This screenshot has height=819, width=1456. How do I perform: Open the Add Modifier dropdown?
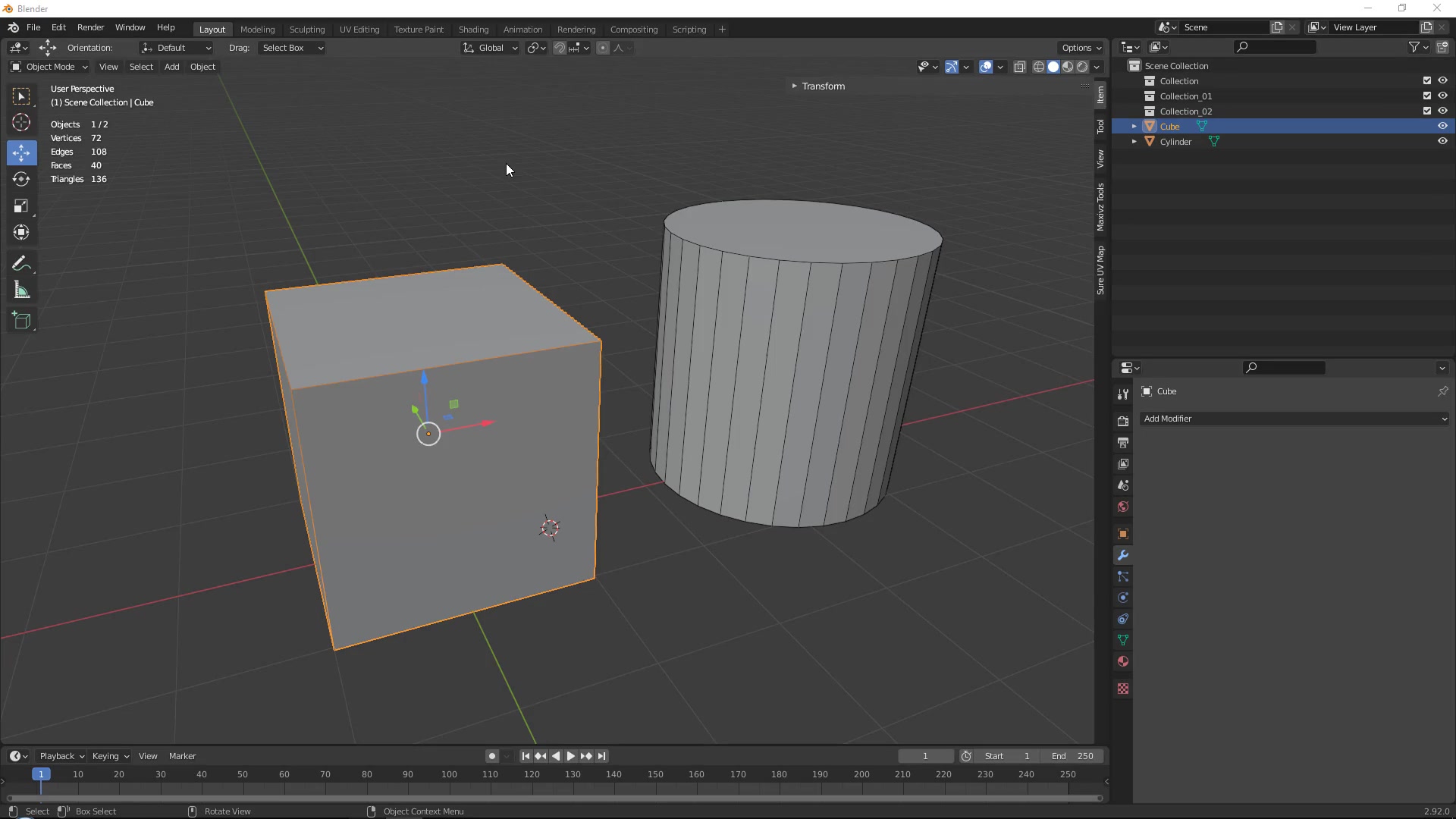(x=1294, y=419)
